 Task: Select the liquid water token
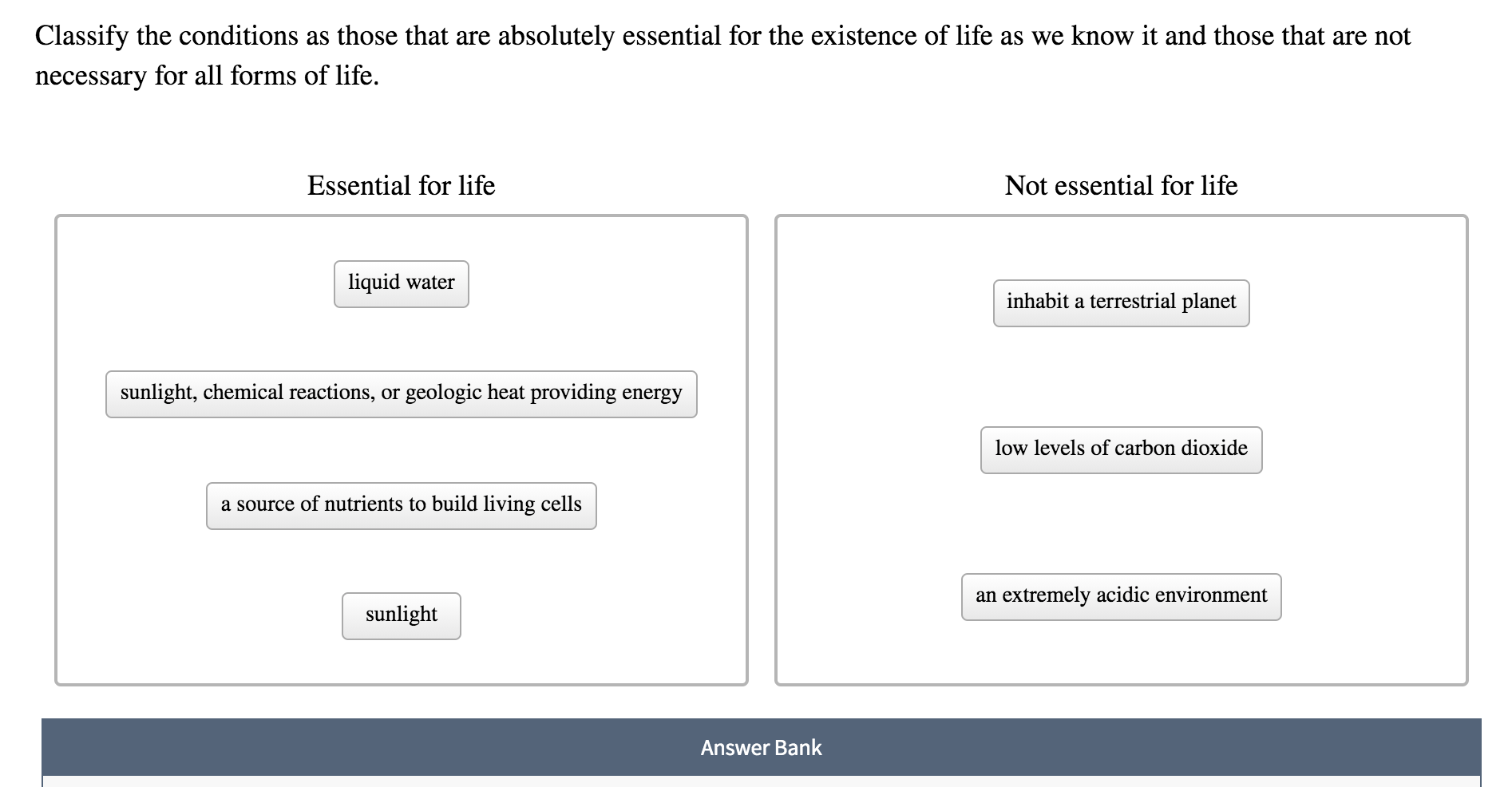(x=400, y=283)
